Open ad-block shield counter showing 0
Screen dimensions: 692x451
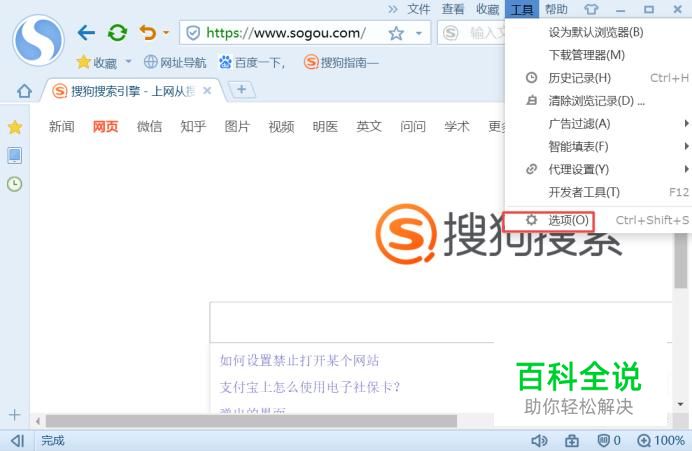(609, 440)
